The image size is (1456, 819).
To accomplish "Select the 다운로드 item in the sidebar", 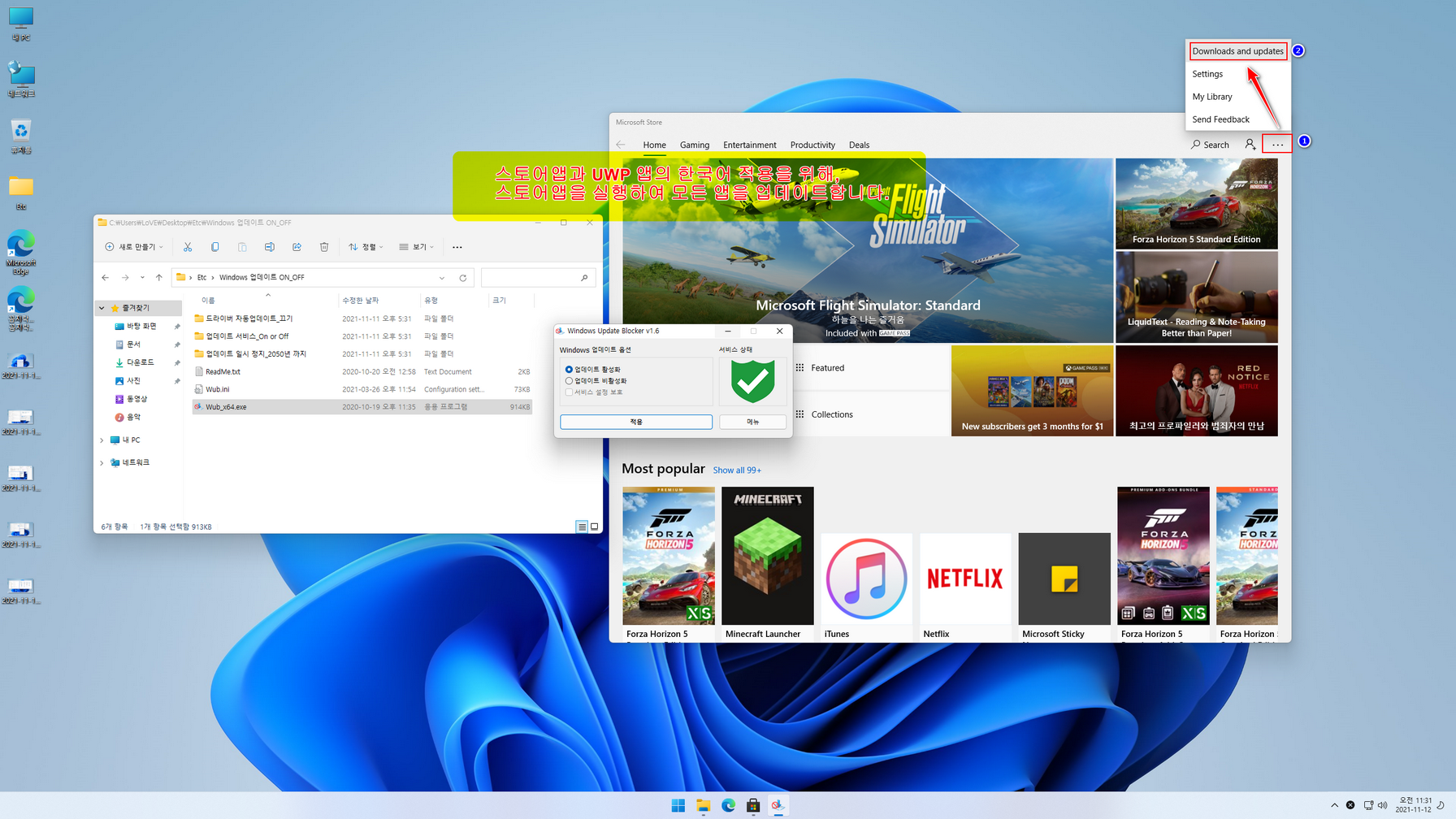I will (x=140, y=363).
